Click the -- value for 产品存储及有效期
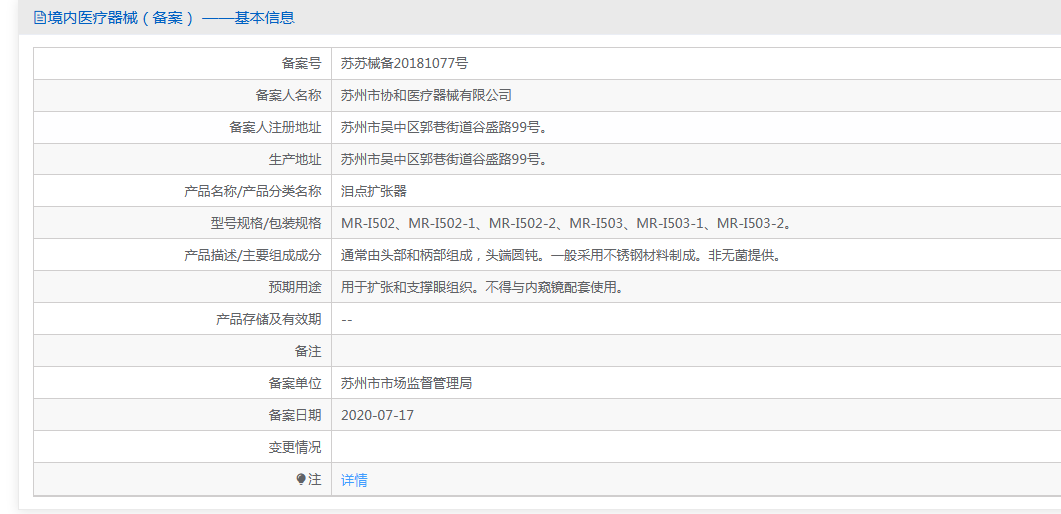Viewport: 1061px width, 514px height. point(346,320)
